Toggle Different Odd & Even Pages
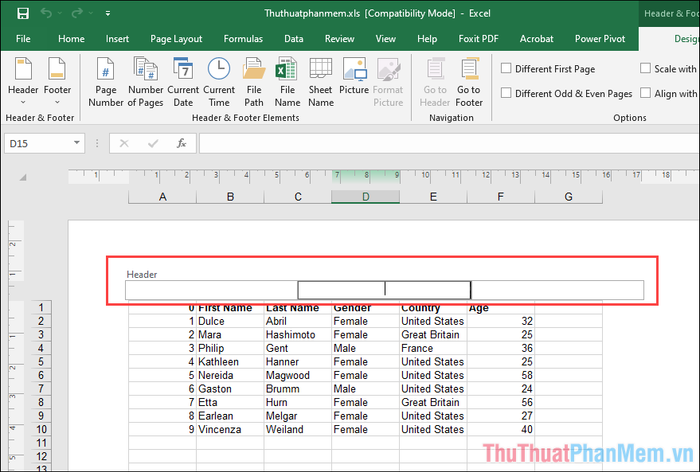This screenshot has width=700, height=472. click(x=507, y=93)
